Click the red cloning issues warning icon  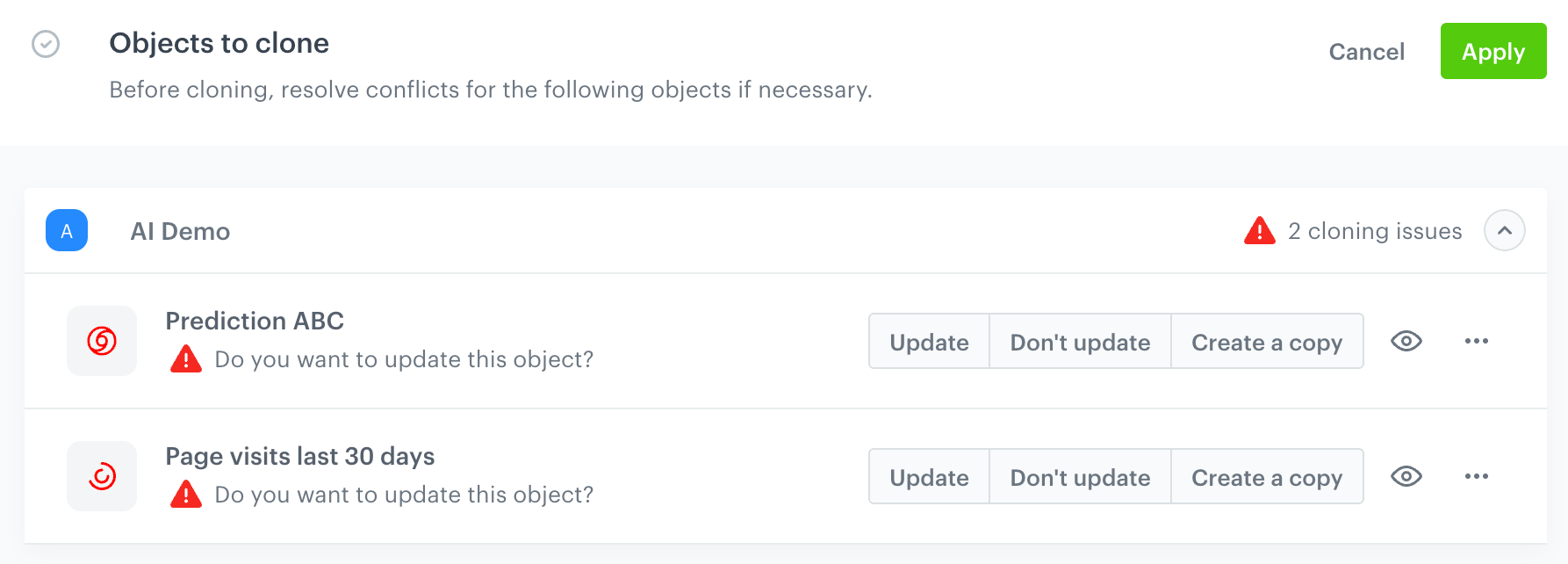(1259, 231)
